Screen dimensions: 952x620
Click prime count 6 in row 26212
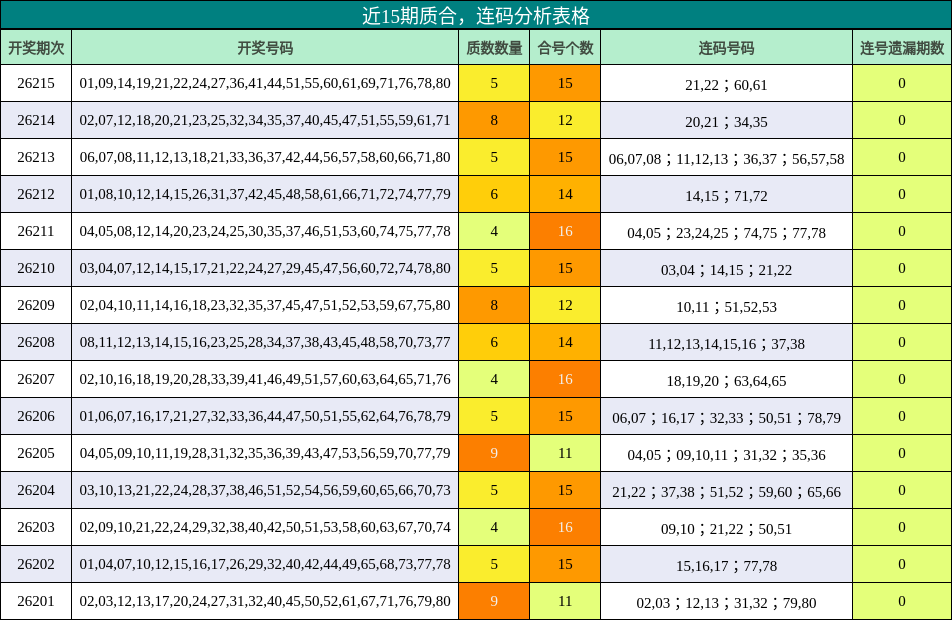(x=494, y=194)
